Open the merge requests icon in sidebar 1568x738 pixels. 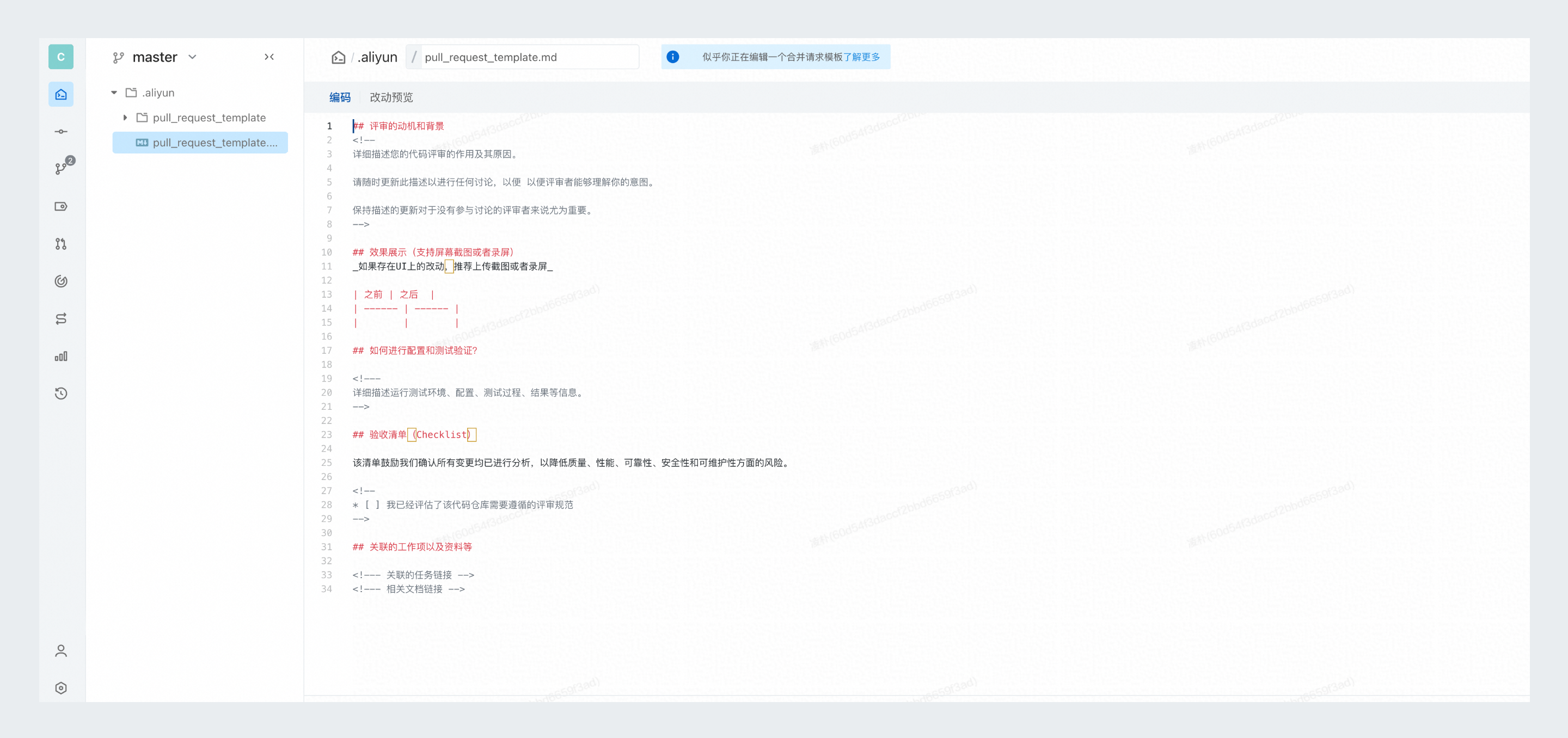(x=61, y=244)
